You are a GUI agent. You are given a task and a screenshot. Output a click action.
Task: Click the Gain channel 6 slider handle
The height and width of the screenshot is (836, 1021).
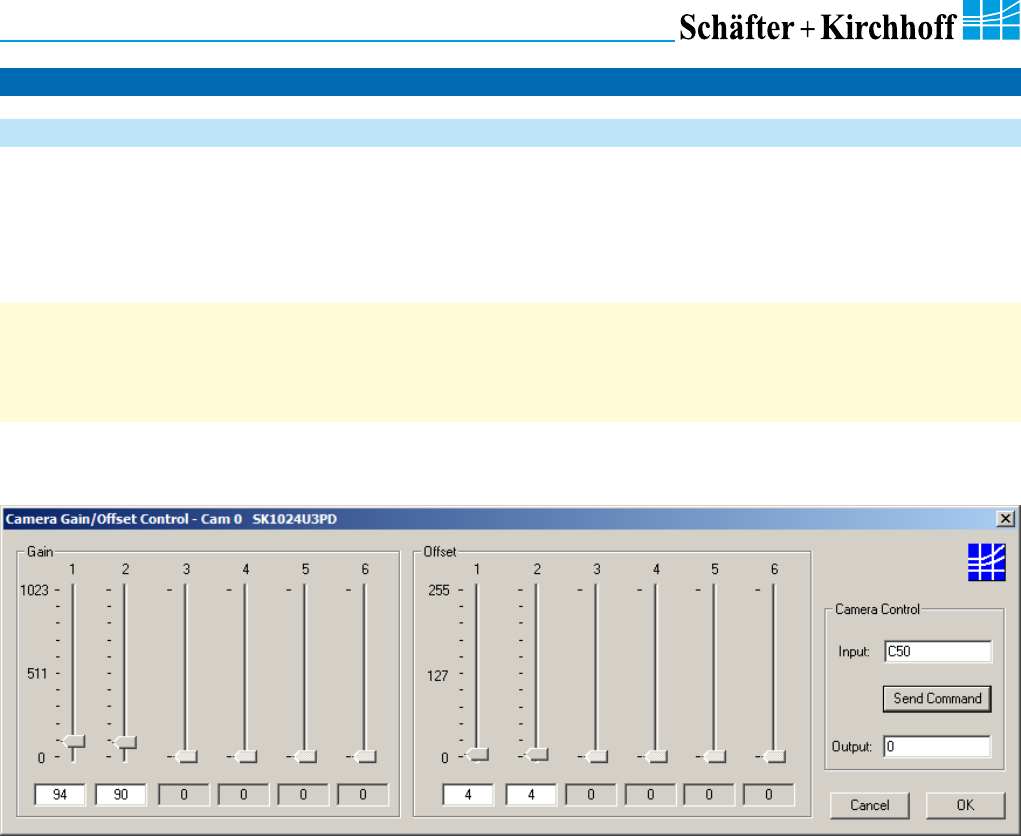365,757
